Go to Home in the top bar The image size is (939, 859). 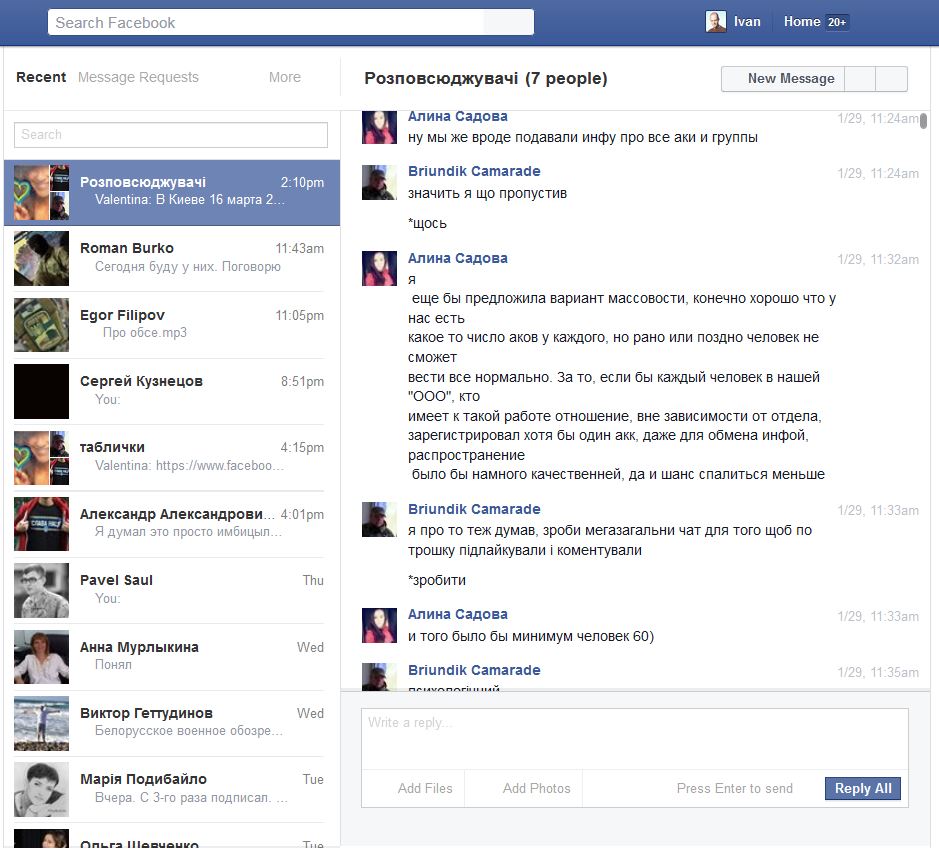(802, 22)
